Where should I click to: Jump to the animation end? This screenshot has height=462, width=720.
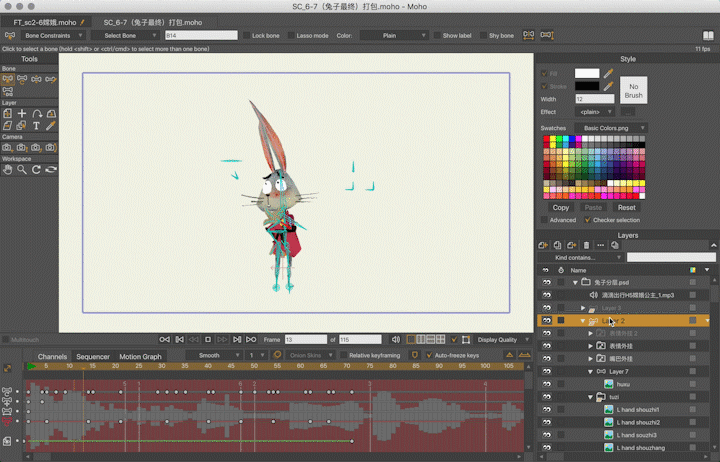(251, 339)
